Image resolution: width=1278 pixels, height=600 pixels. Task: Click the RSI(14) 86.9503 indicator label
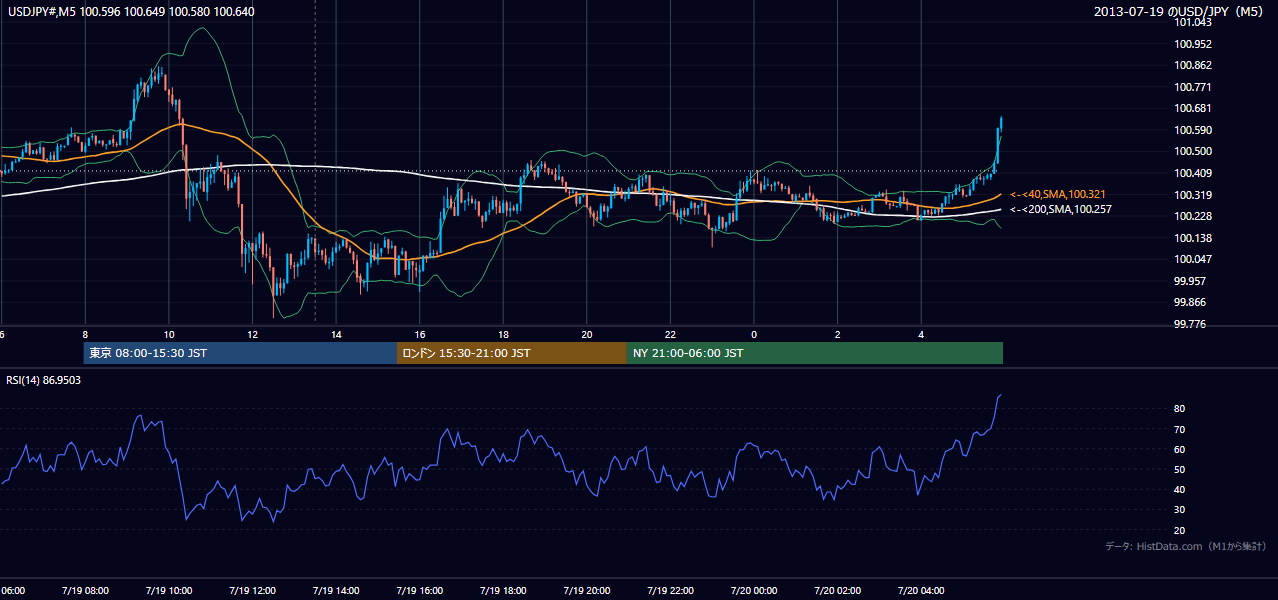coord(44,380)
